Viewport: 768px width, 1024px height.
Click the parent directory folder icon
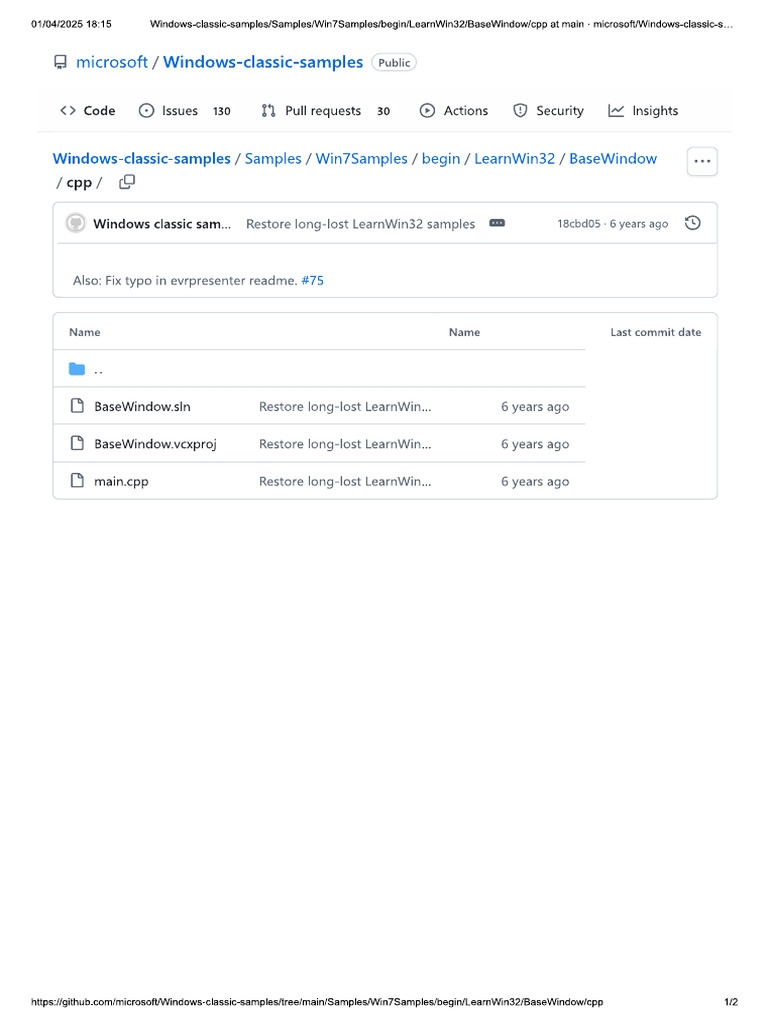click(77, 369)
